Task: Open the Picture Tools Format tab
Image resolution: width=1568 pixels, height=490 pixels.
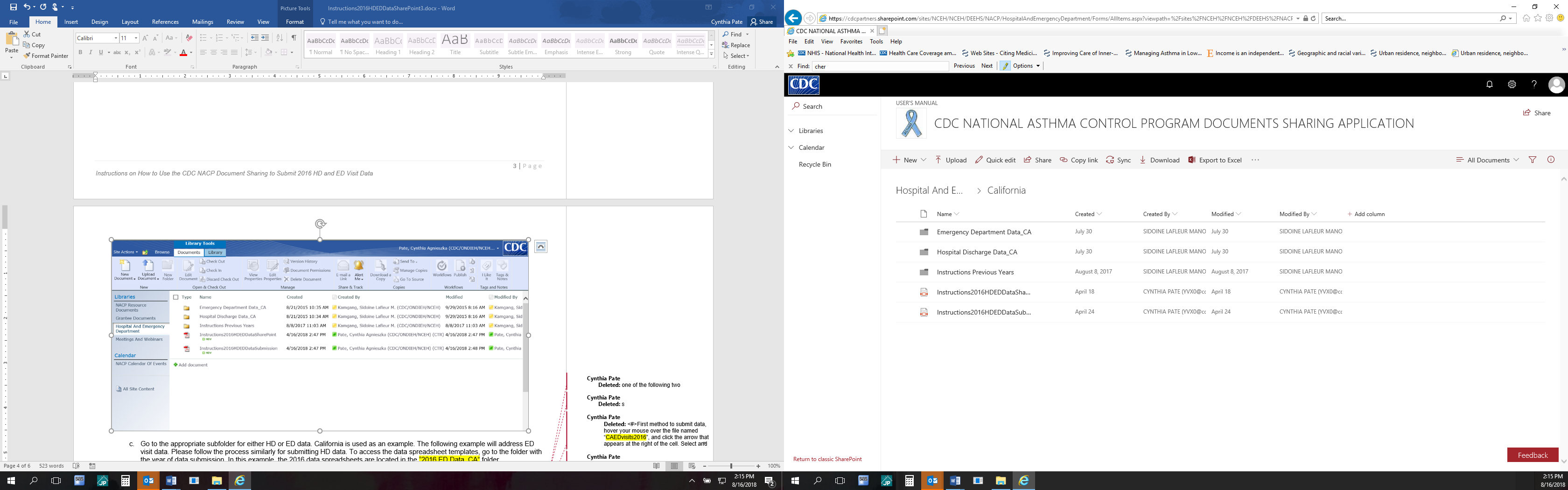Action: point(294,22)
